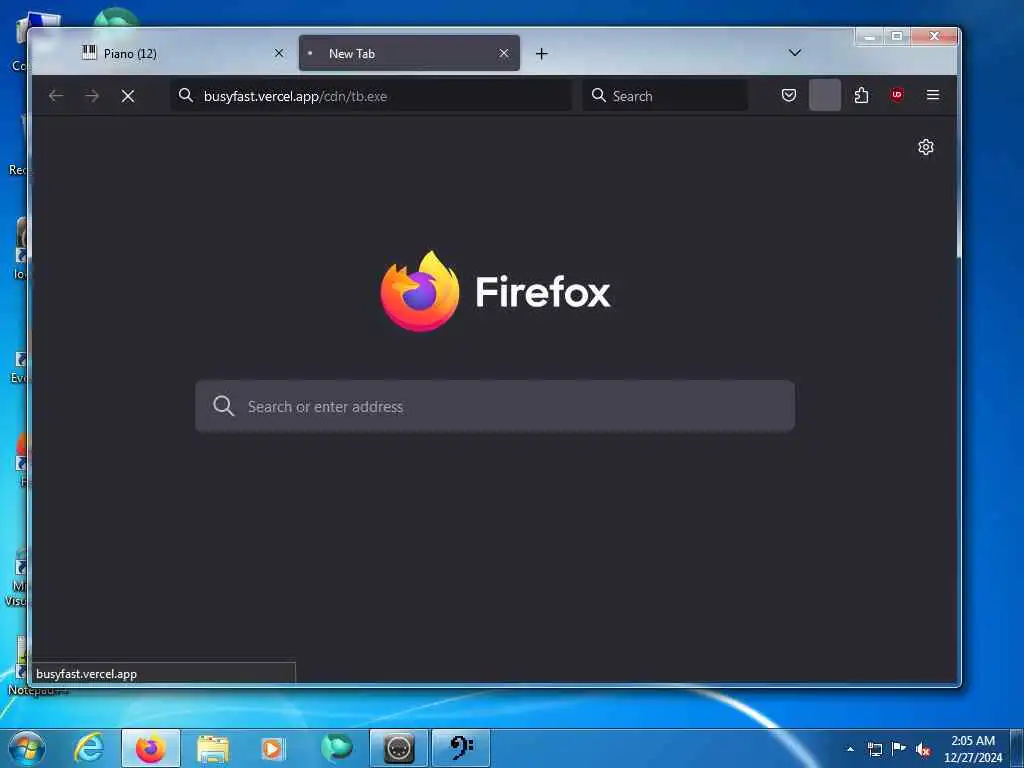The image size is (1024, 768).
Task: Open a new tab with plus button
Action: pyautogui.click(x=541, y=54)
